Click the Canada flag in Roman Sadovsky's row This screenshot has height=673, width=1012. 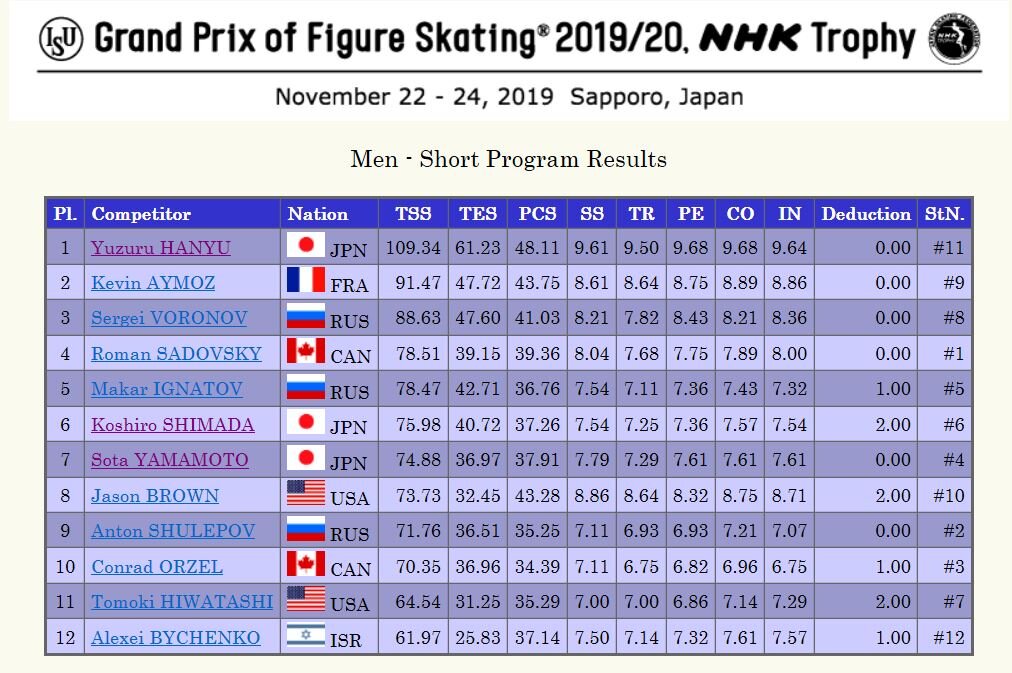[305, 351]
